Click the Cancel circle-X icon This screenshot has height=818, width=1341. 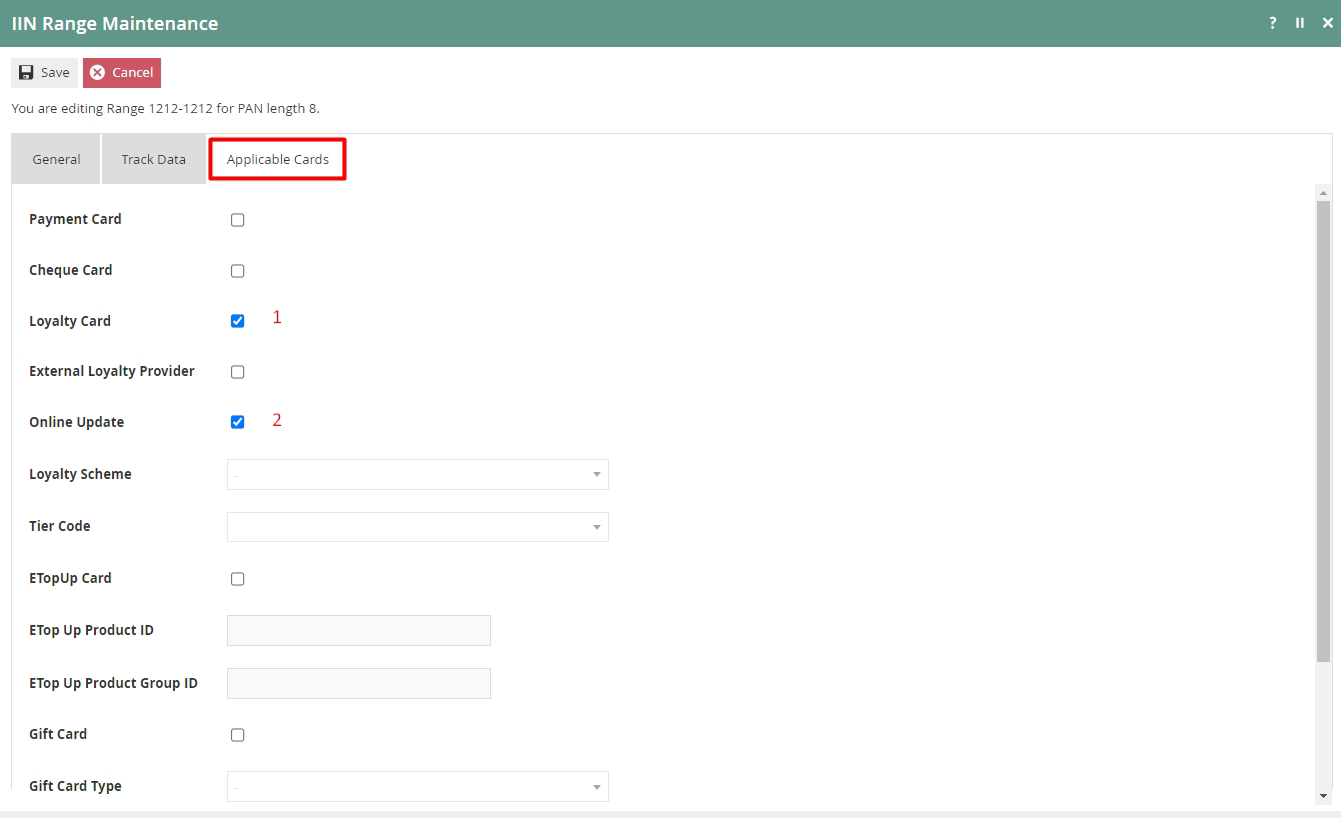(97, 72)
